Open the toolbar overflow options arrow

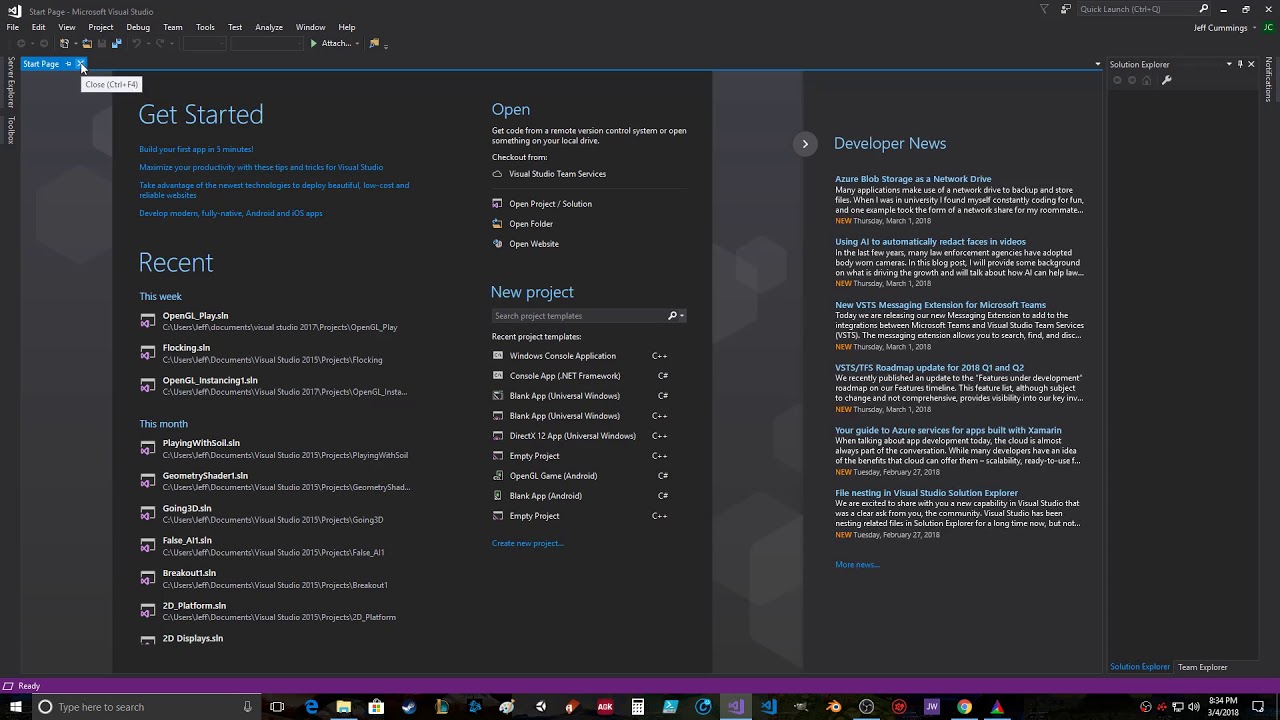pos(386,45)
